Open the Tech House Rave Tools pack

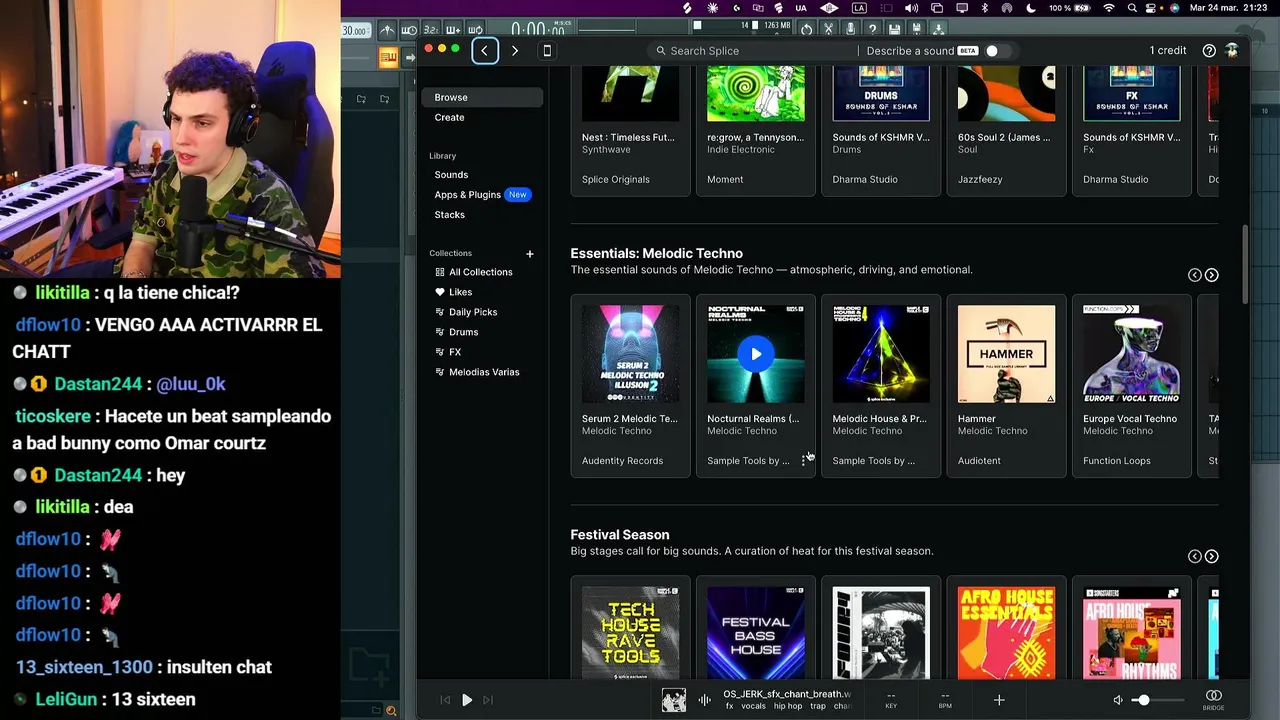[630, 633]
